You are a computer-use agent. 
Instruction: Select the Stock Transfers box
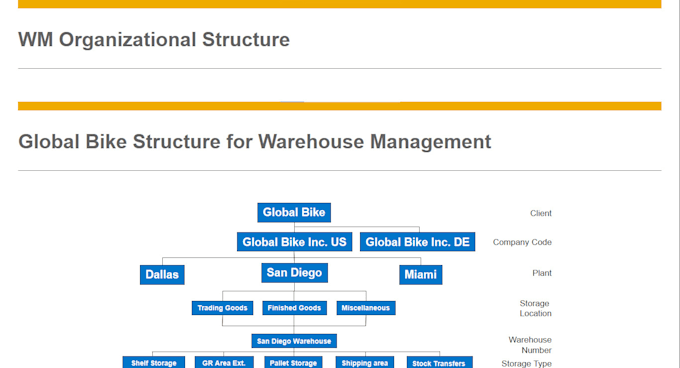(439, 363)
